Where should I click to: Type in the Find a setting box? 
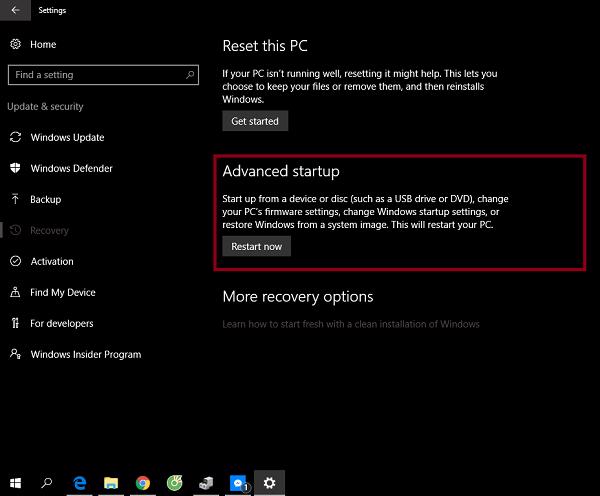point(95,75)
